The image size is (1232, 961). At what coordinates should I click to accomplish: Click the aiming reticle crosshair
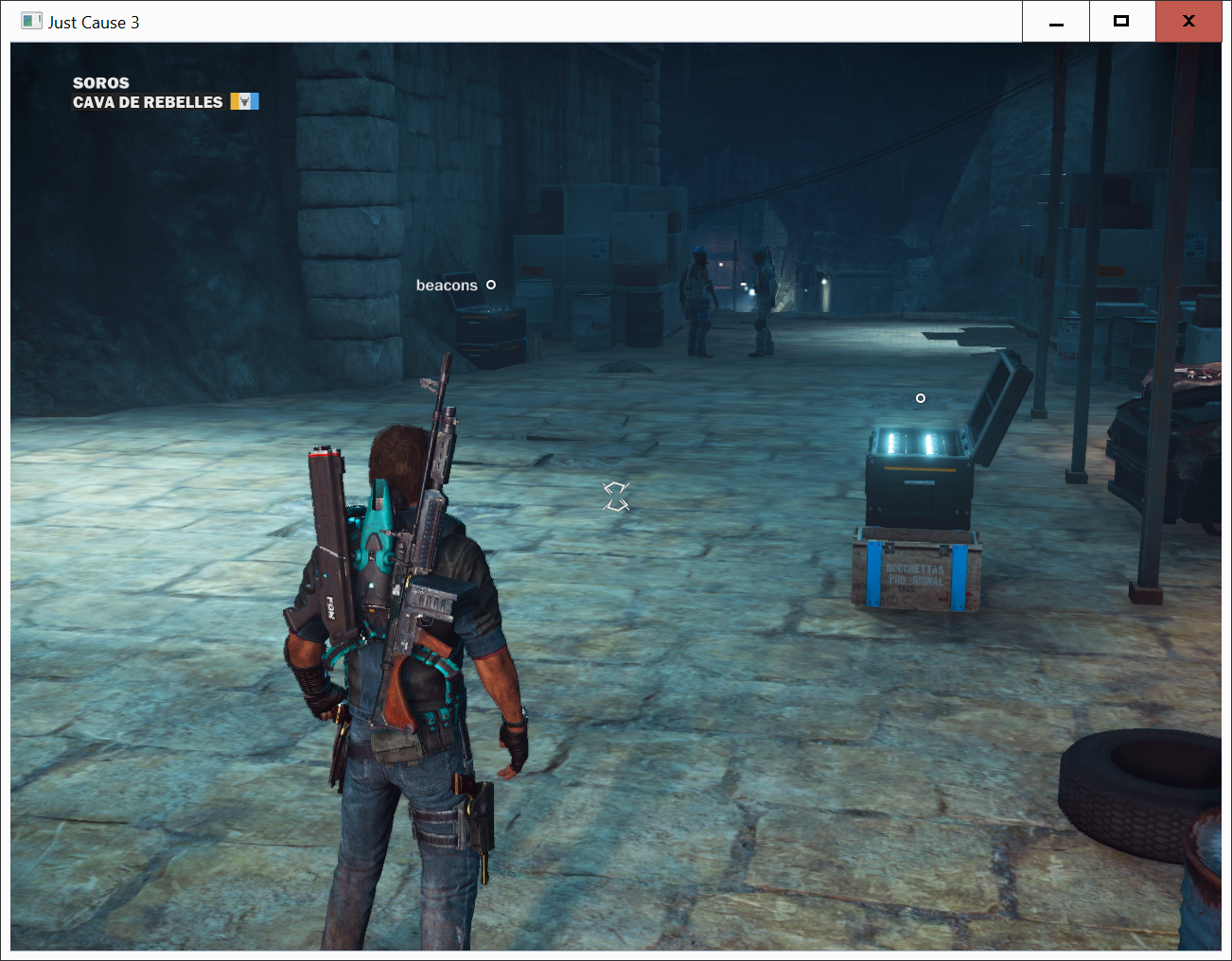[616, 496]
